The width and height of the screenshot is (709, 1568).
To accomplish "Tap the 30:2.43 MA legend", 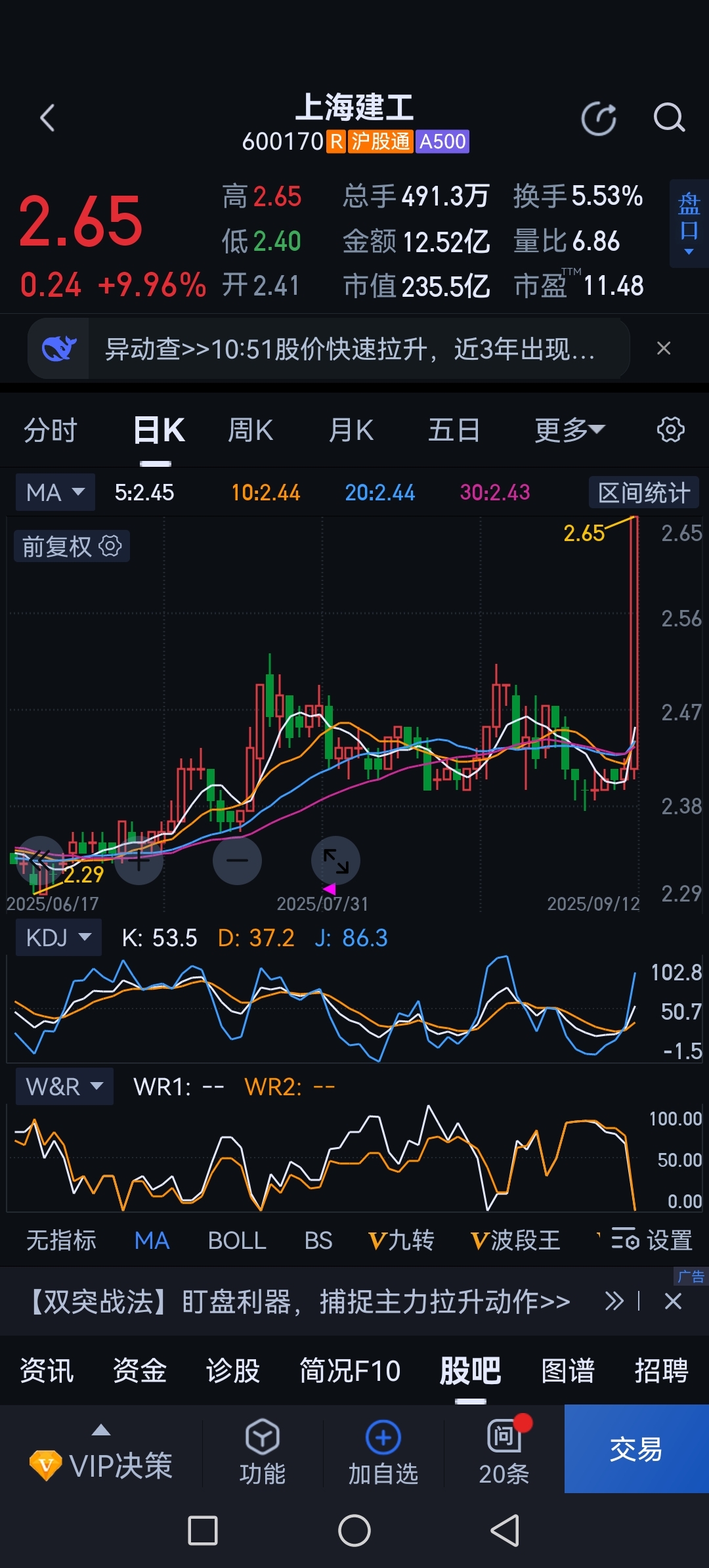I will 495,492.
